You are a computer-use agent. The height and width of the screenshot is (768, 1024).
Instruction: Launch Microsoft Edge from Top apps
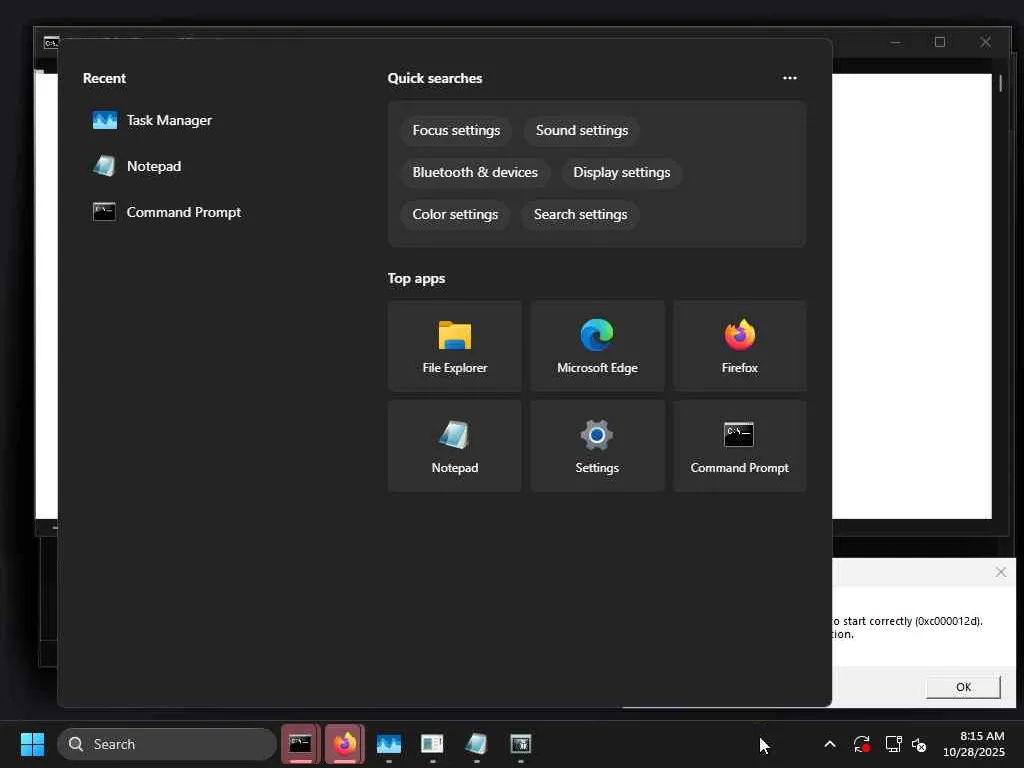[x=597, y=346]
